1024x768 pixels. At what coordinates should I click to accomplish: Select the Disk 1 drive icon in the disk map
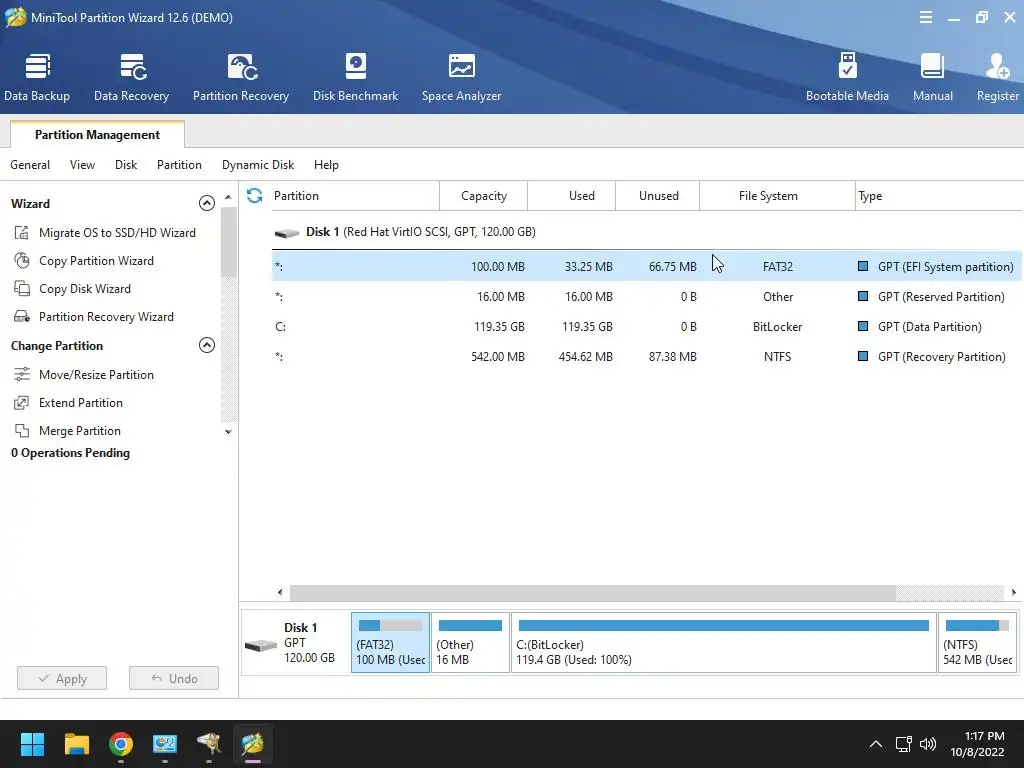(x=261, y=645)
